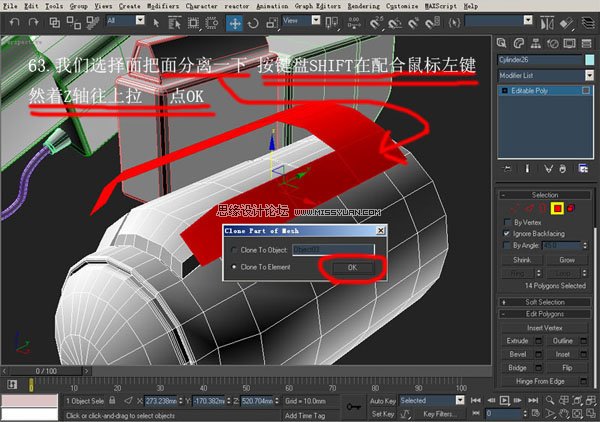600x422 pixels.
Task: Click the Grow selection button
Action: pyautogui.click(x=567, y=260)
